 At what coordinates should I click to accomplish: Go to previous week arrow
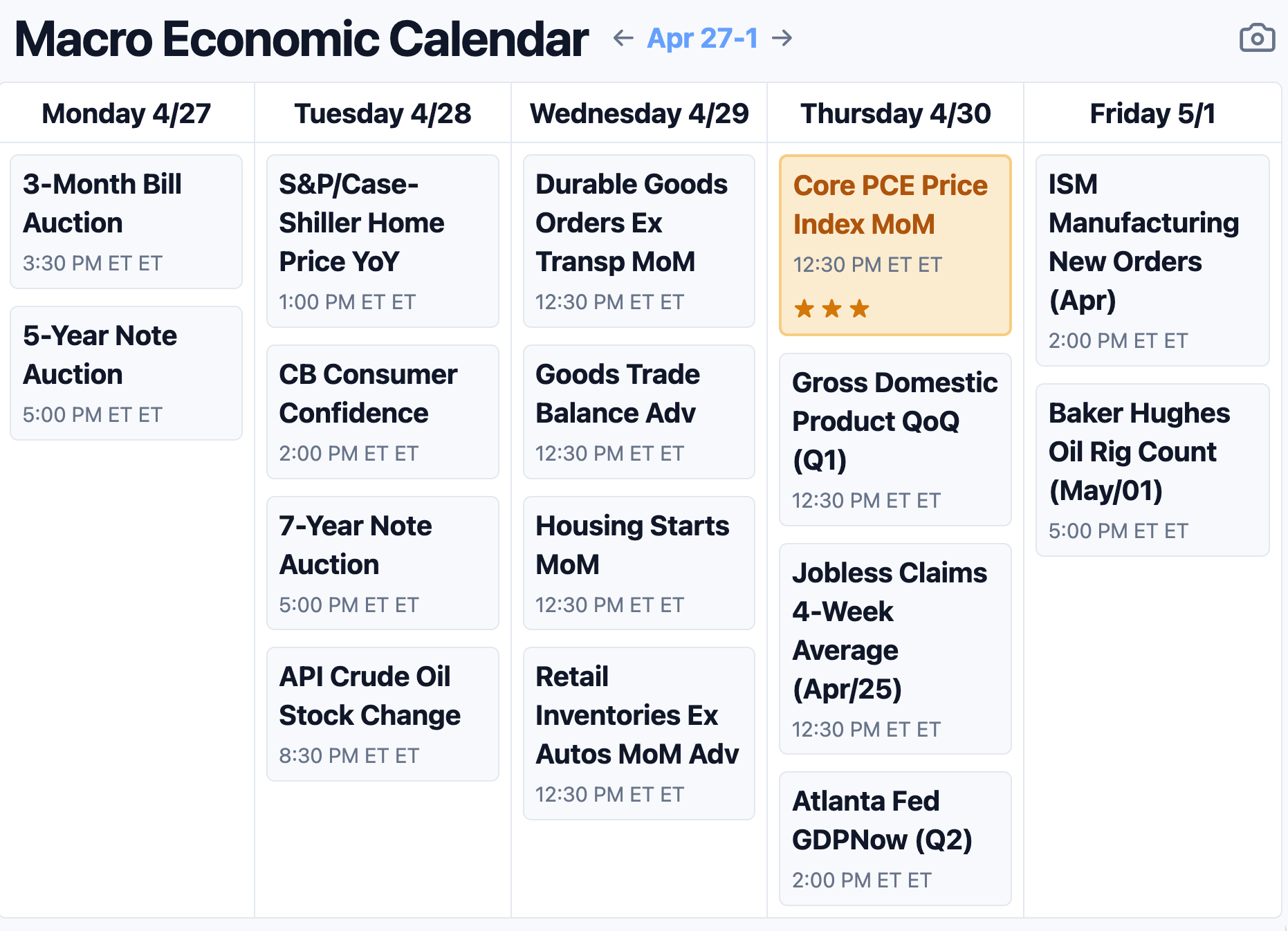coord(623,38)
